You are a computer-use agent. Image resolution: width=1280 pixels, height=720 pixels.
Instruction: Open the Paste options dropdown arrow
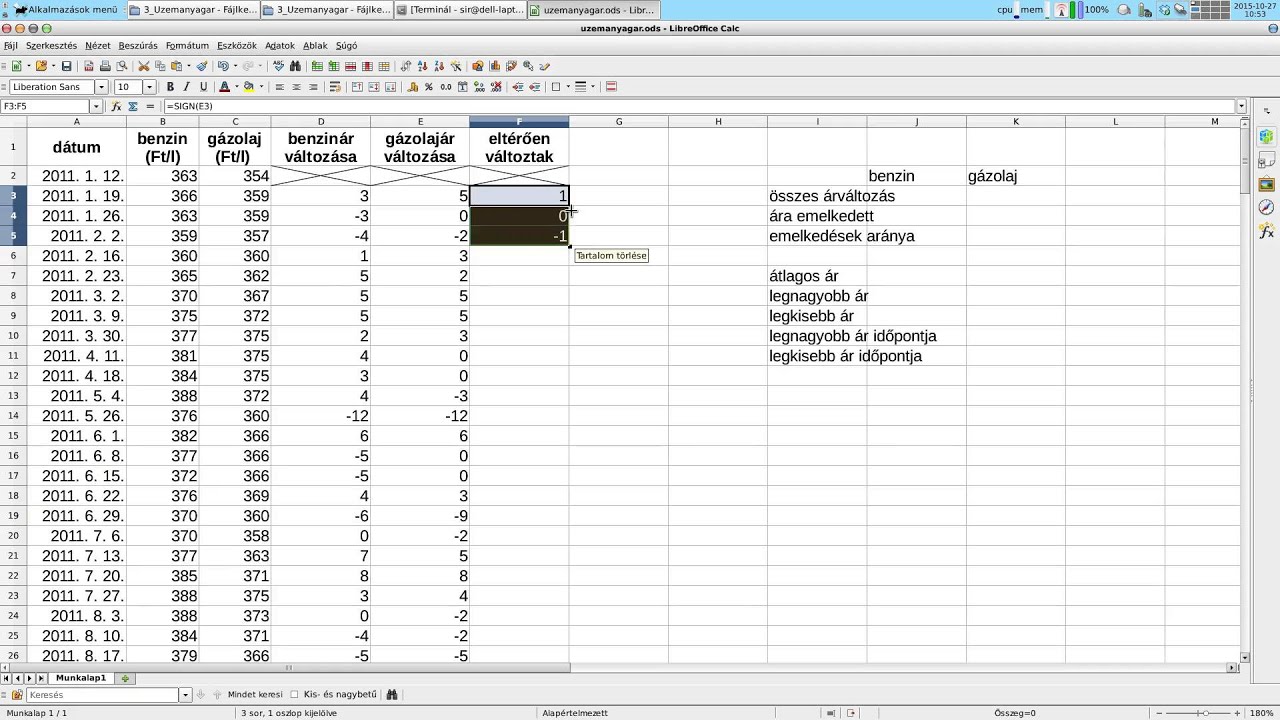point(189,66)
